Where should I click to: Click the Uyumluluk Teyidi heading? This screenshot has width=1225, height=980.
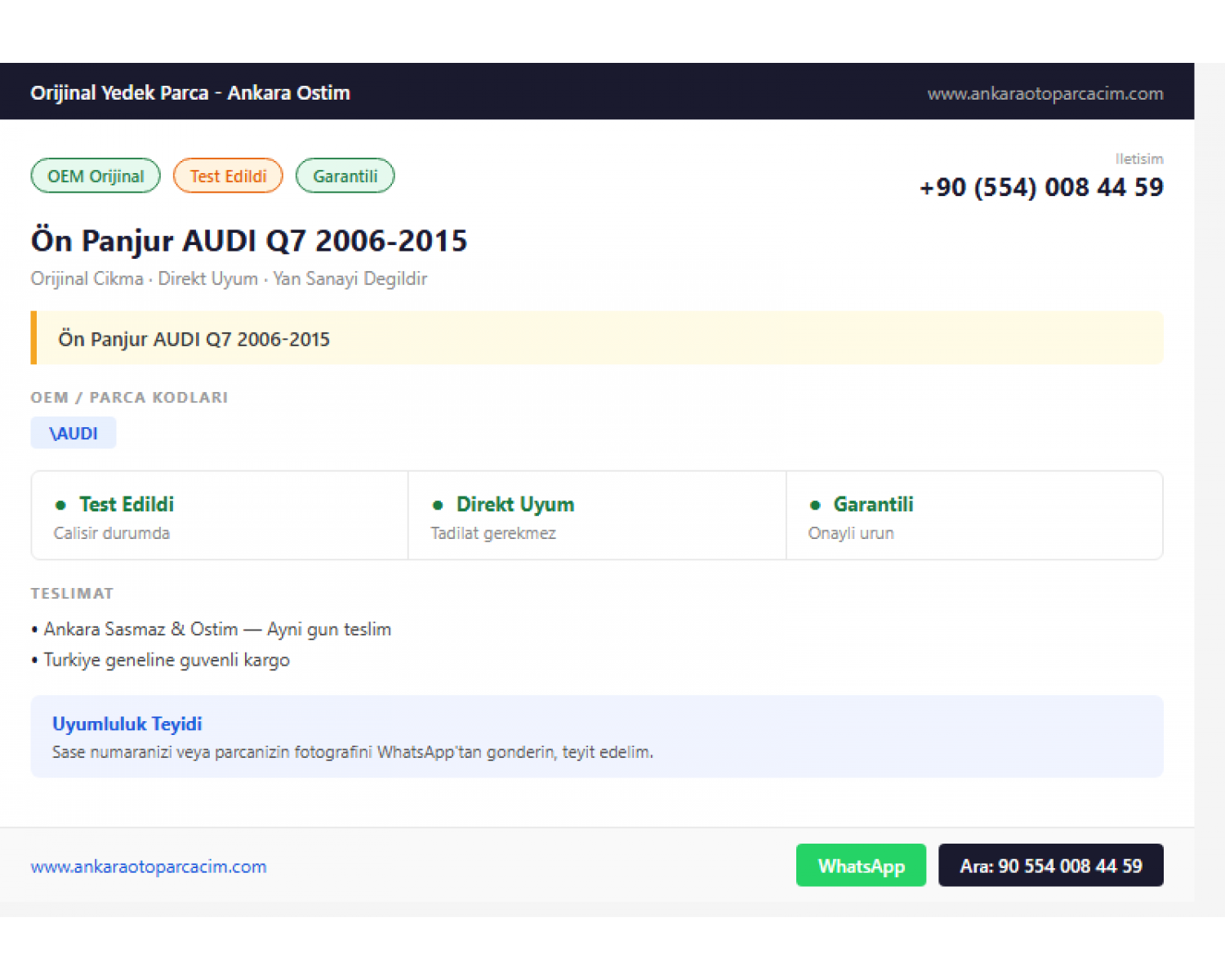[x=127, y=724]
